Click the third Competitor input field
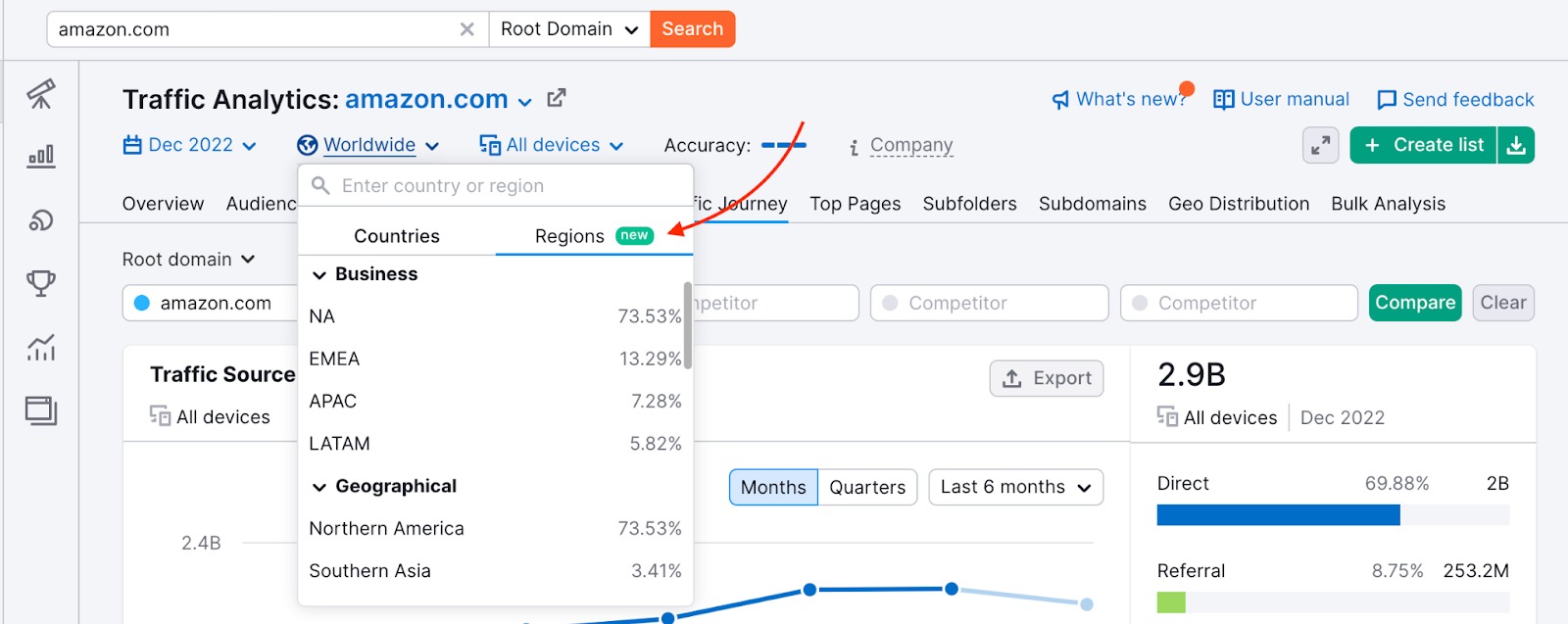The width and height of the screenshot is (1568, 624). pyautogui.click(x=1240, y=303)
